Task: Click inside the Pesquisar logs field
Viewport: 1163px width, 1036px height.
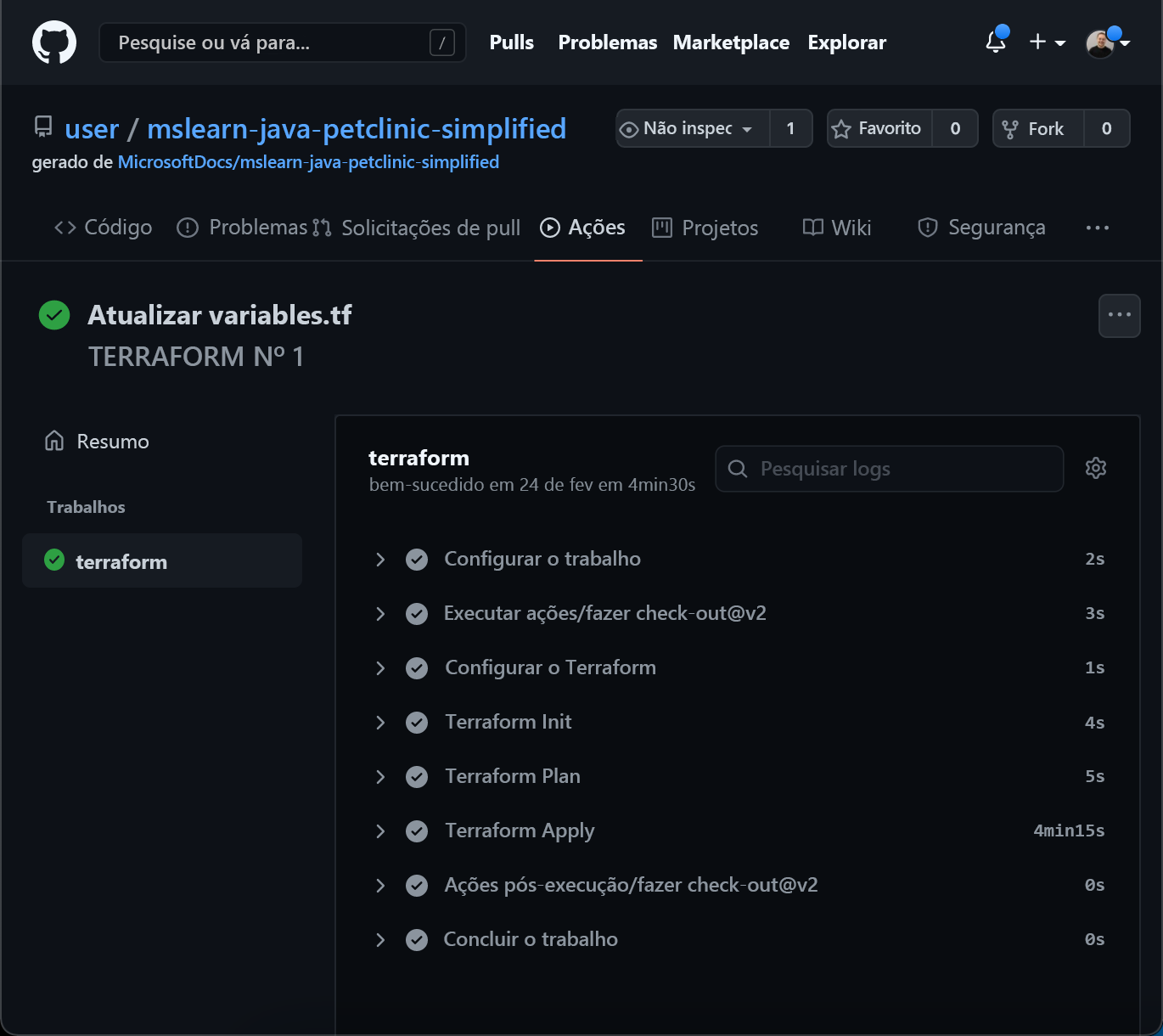Action: [889, 468]
